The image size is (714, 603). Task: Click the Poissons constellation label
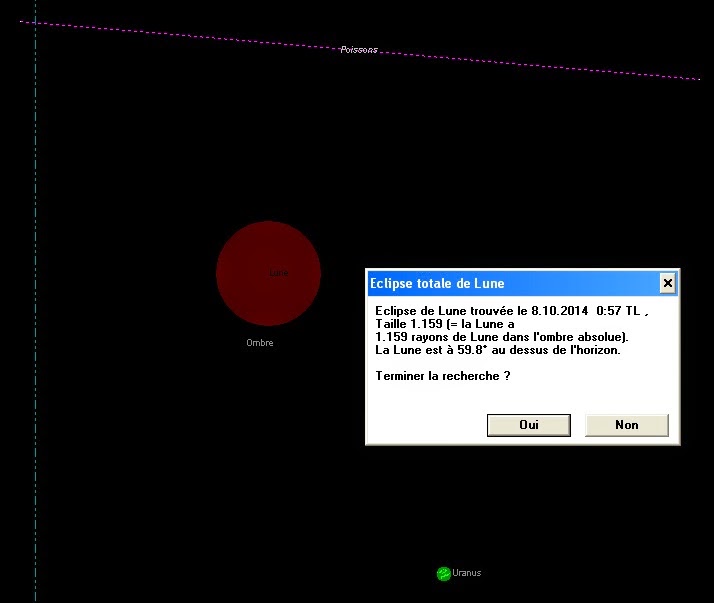pos(359,50)
